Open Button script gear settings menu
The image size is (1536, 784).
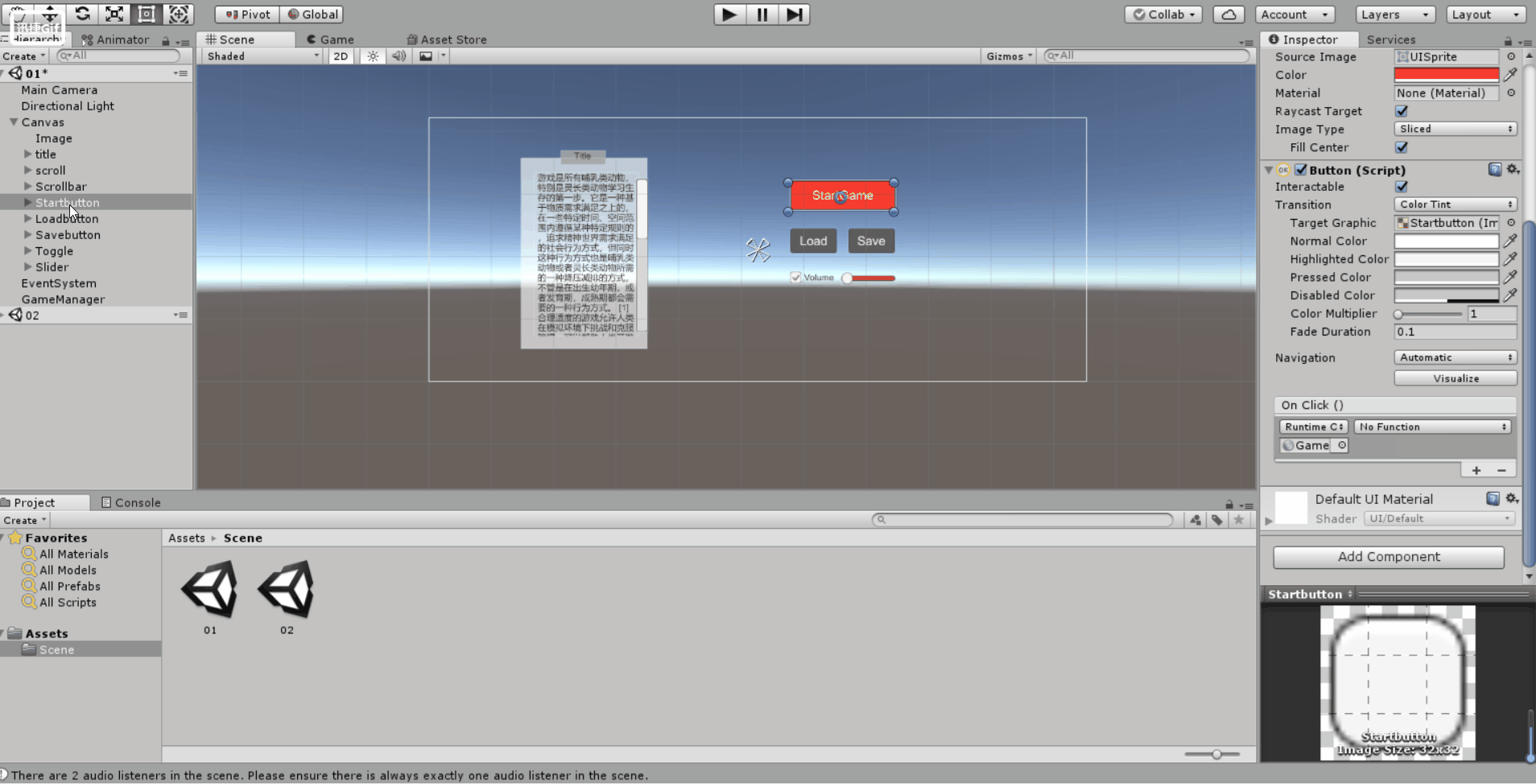[x=1513, y=170]
